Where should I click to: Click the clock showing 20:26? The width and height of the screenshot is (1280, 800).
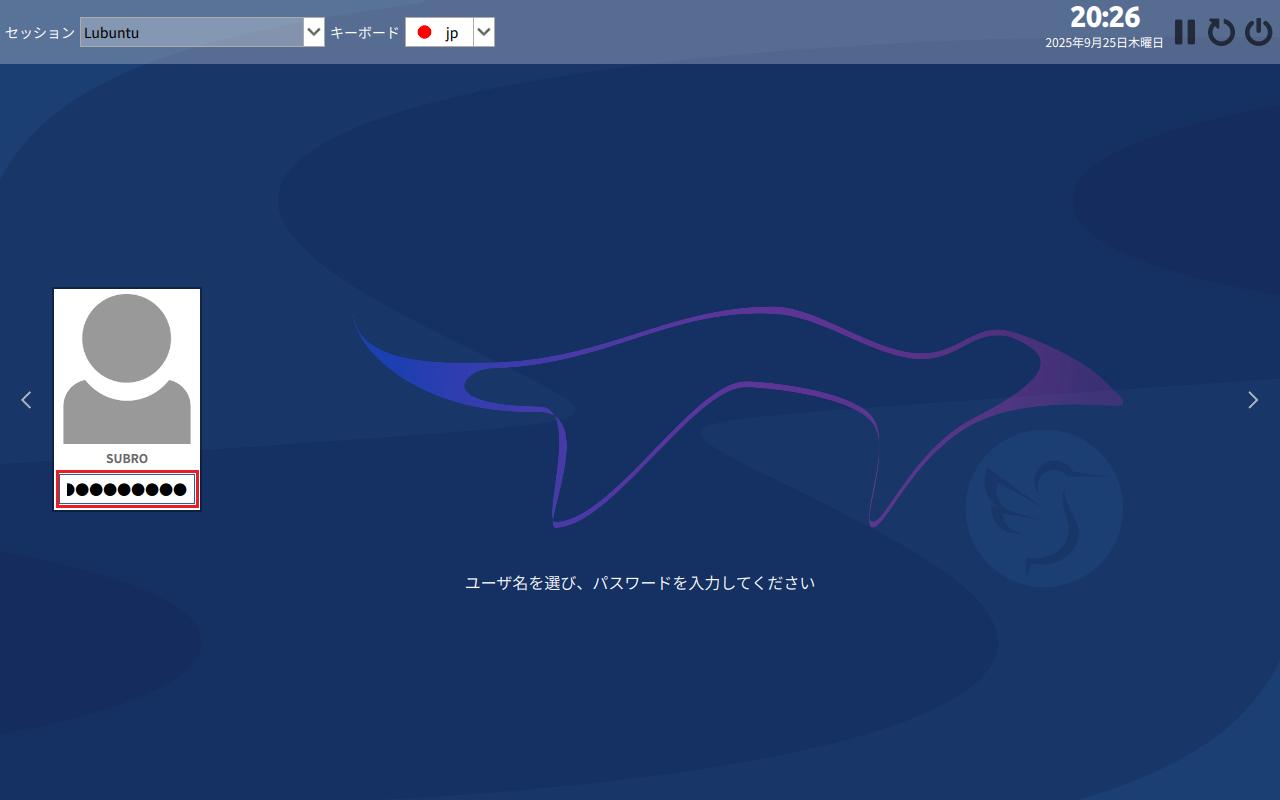1105,17
